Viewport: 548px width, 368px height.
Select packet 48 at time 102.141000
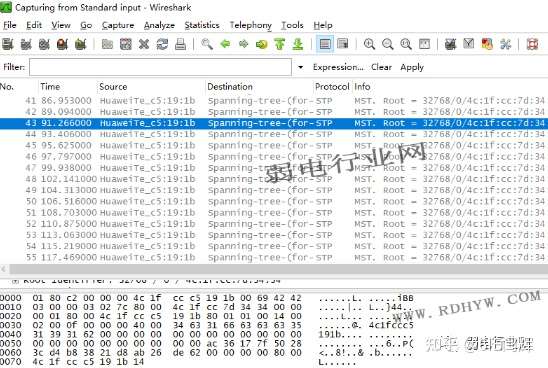pyautogui.click(x=274, y=179)
